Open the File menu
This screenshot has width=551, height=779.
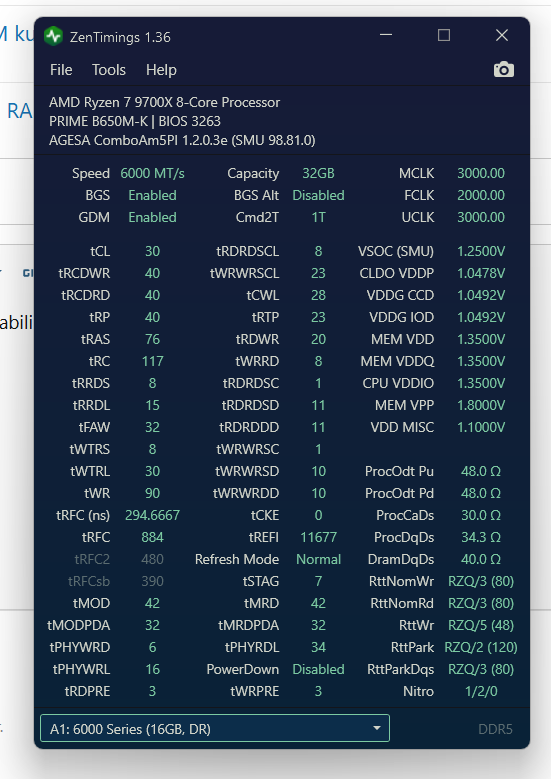tap(61, 70)
